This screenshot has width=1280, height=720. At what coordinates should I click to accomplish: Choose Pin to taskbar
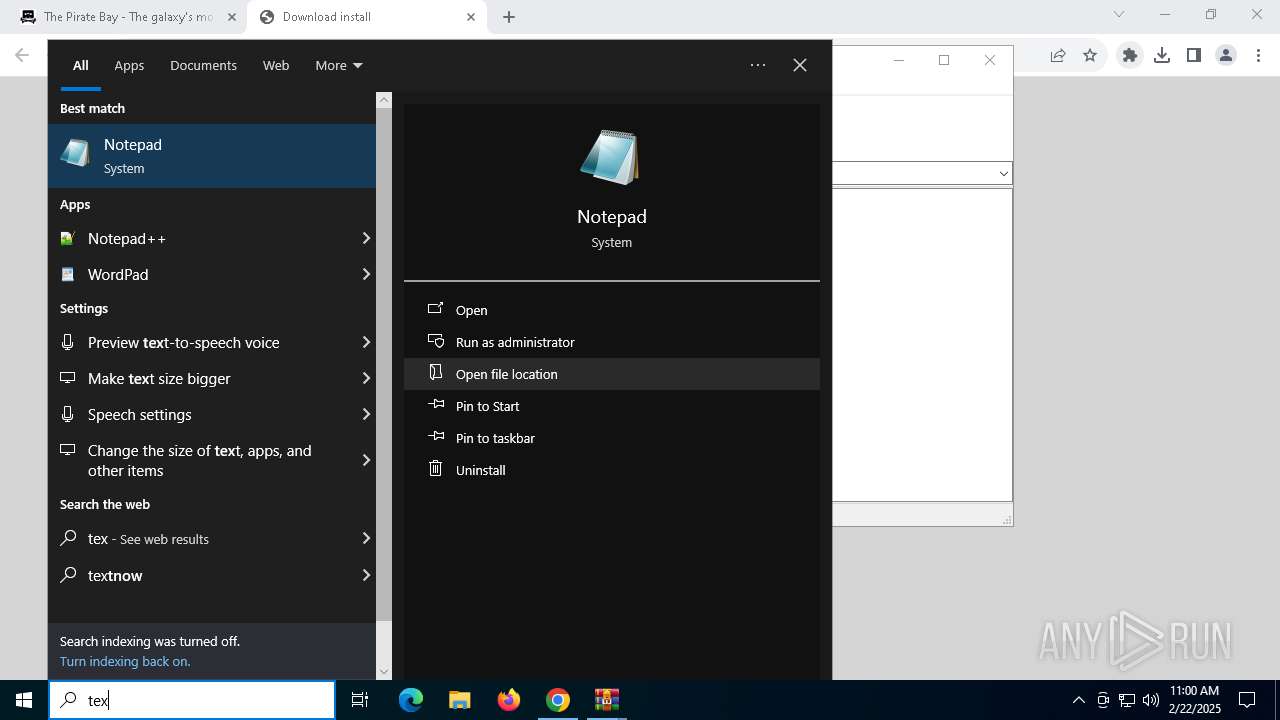click(612, 438)
